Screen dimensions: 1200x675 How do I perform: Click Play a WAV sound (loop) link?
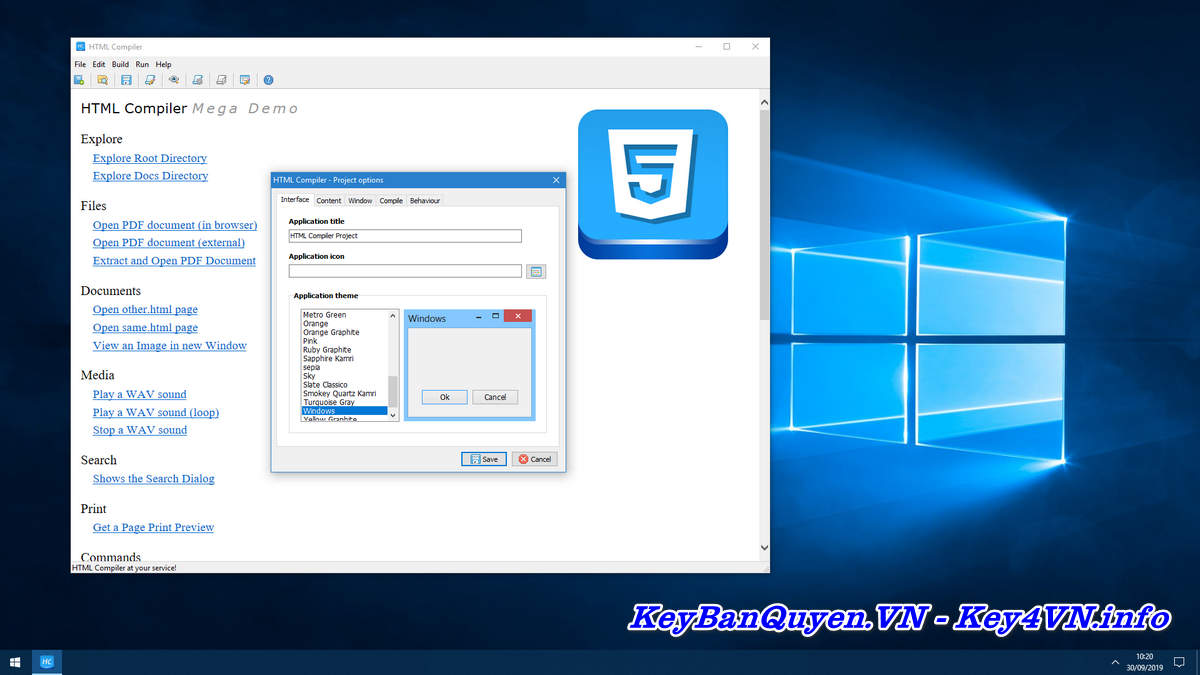[156, 413]
